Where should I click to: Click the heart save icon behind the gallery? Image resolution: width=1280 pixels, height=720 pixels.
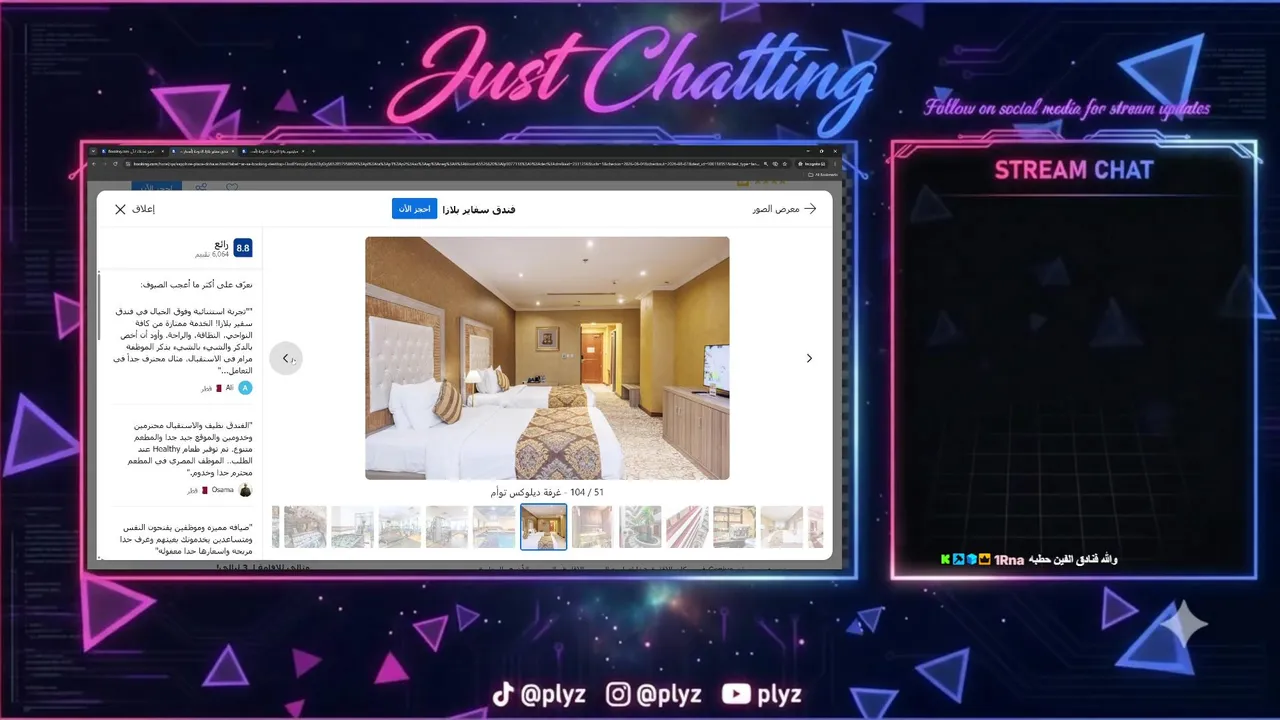click(x=232, y=187)
